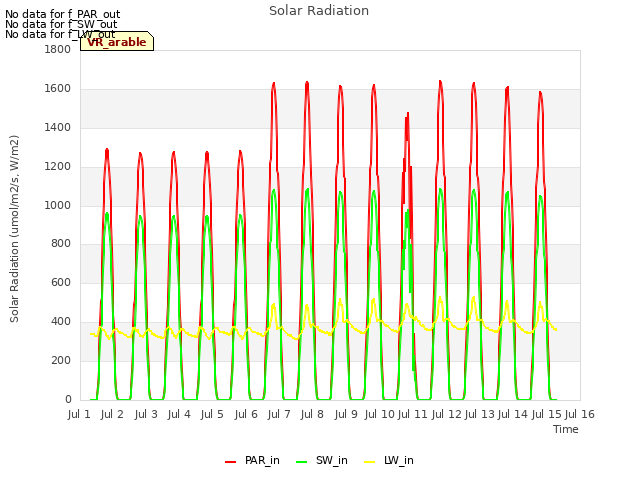Click the Jul 4 x-axis tick label
This screenshot has width=640, height=480.
(179, 414)
